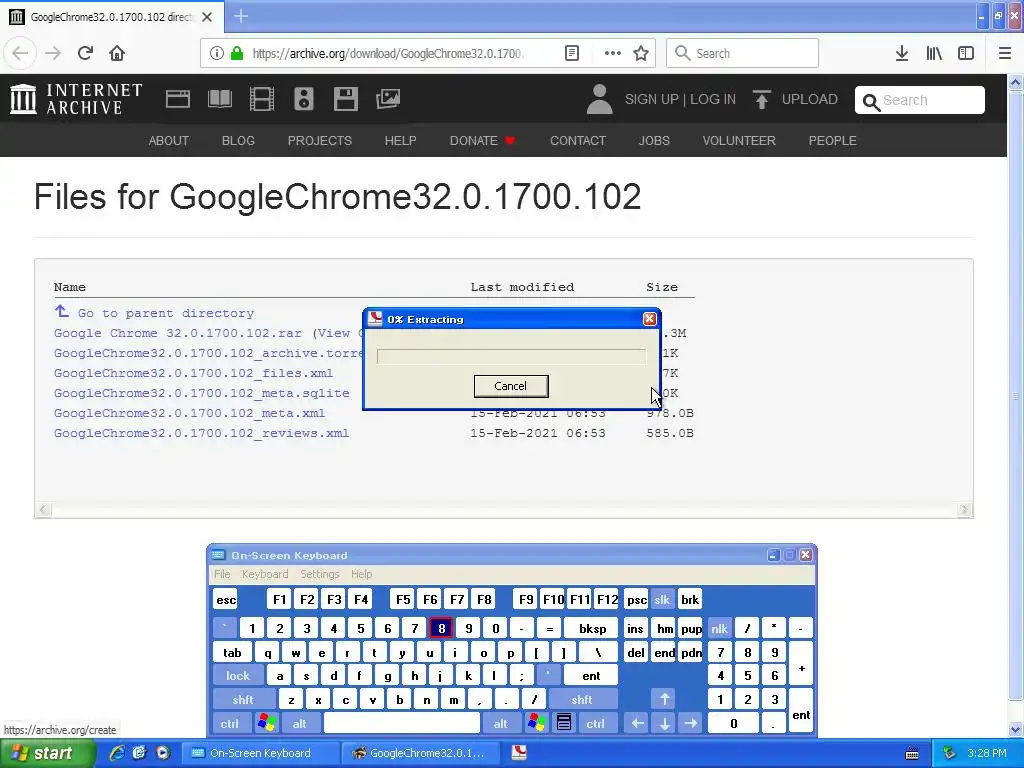The image size is (1024, 768).
Task: Open Internet Archive video film icon
Action: (262, 99)
